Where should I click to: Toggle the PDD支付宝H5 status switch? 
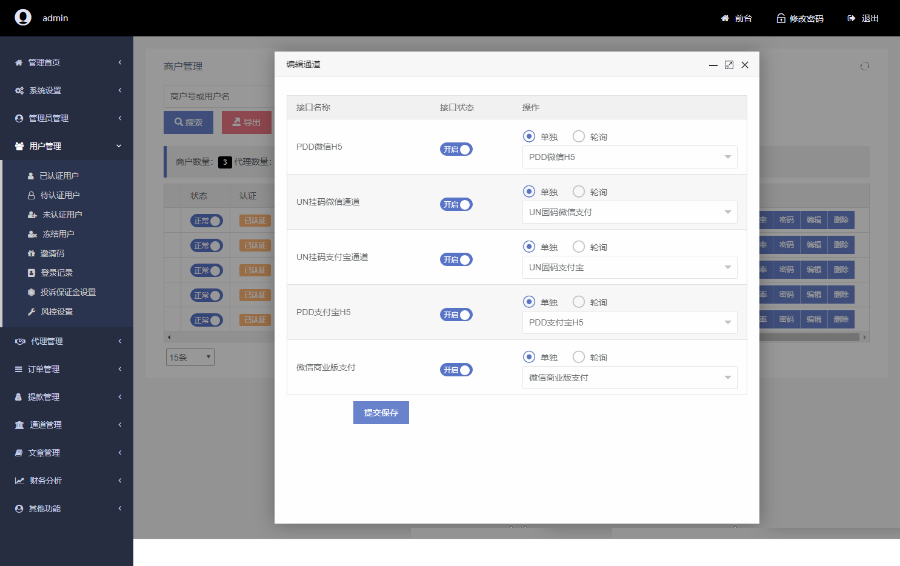tap(456, 315)
